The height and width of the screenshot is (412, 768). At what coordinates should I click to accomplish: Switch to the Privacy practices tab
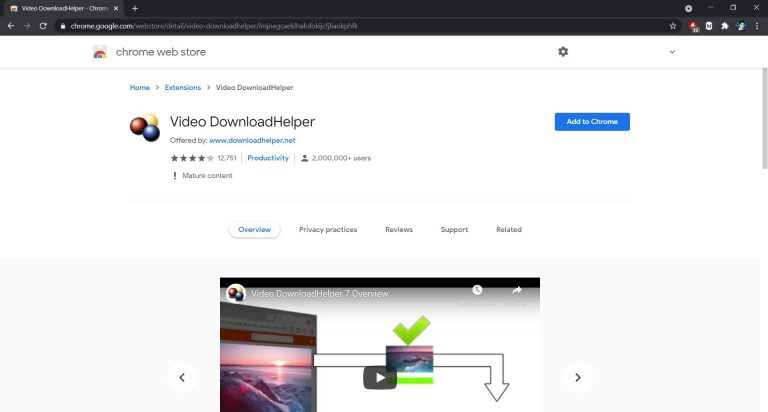pos(328,229)
